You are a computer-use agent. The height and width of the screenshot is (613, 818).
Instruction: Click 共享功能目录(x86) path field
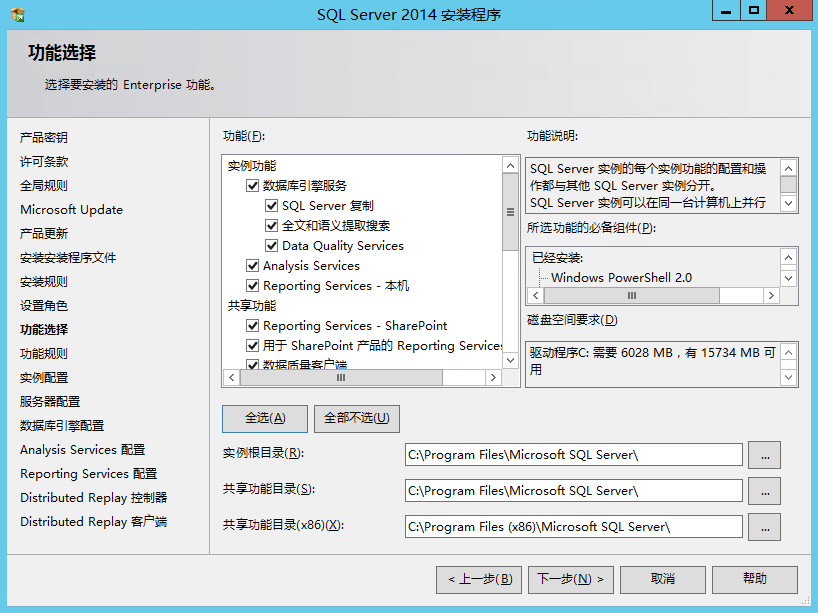click(574, 527)
